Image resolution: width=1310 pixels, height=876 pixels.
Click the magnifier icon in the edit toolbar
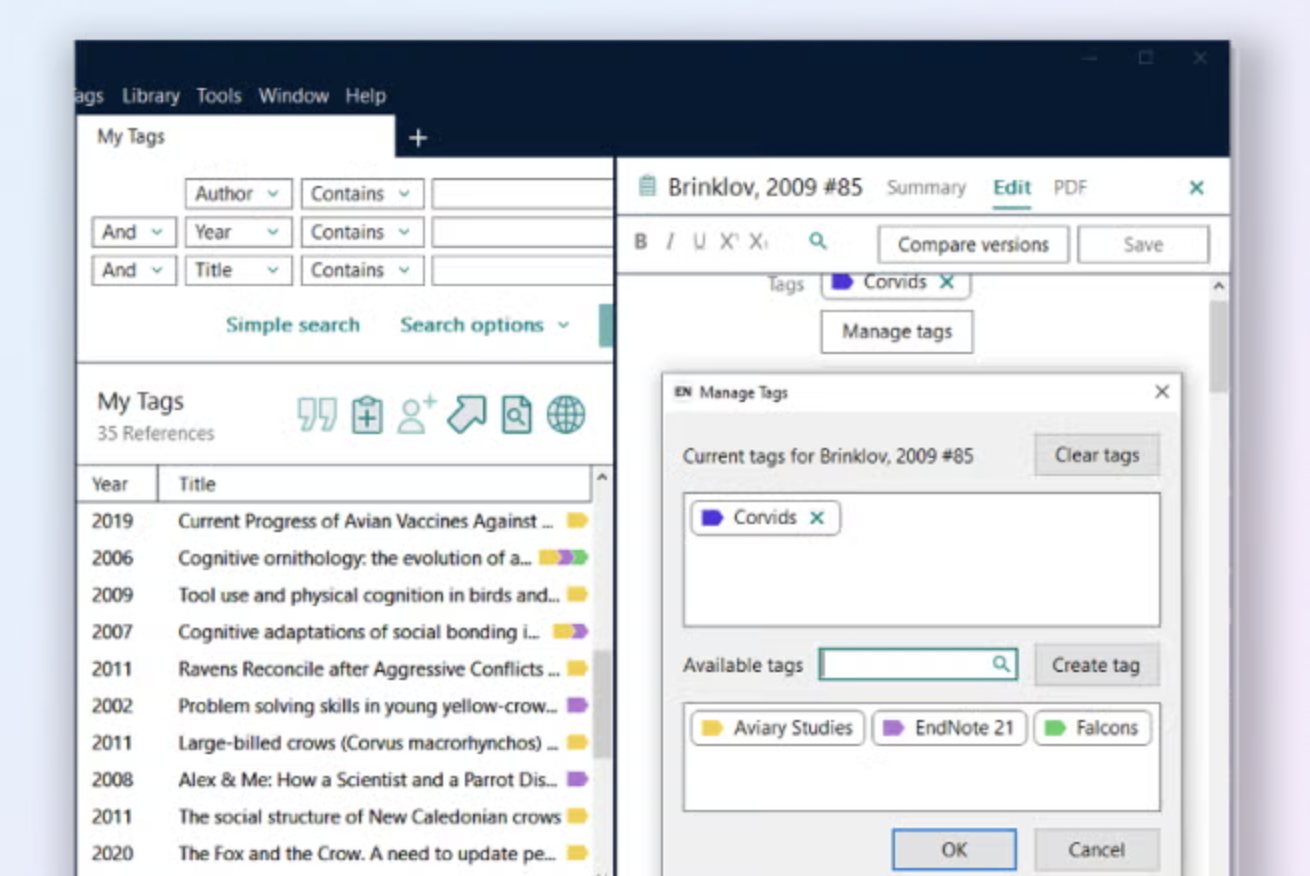pos(818,241)
